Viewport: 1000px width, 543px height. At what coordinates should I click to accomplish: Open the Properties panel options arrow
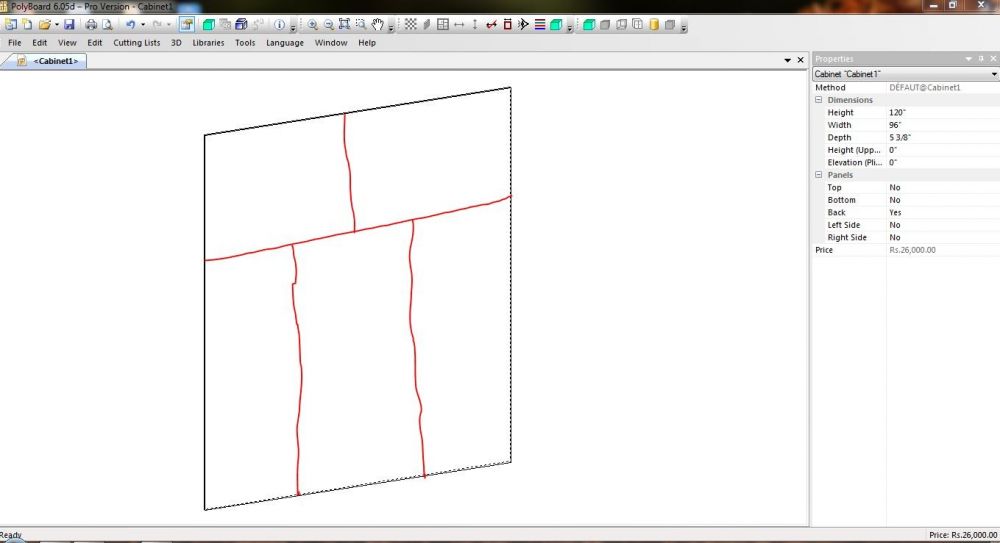click(969, 59)
